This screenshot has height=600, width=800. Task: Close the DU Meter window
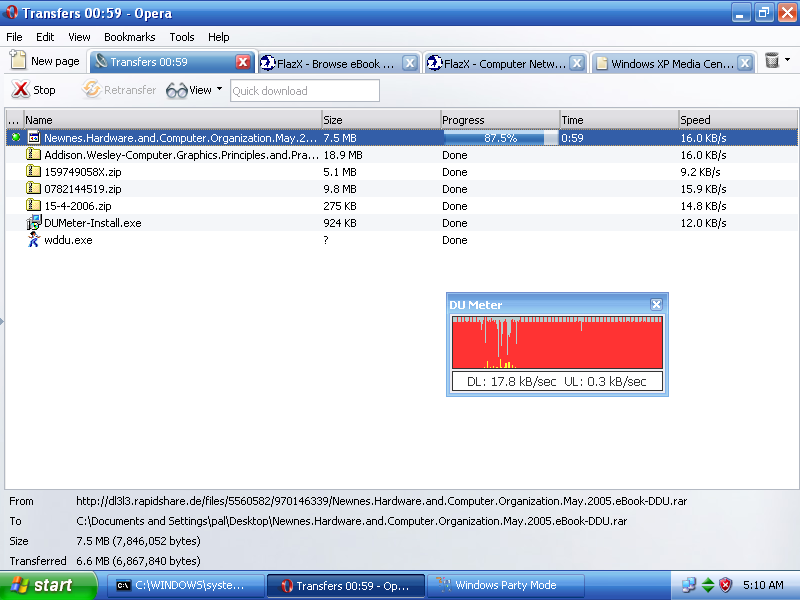point(656,305)
